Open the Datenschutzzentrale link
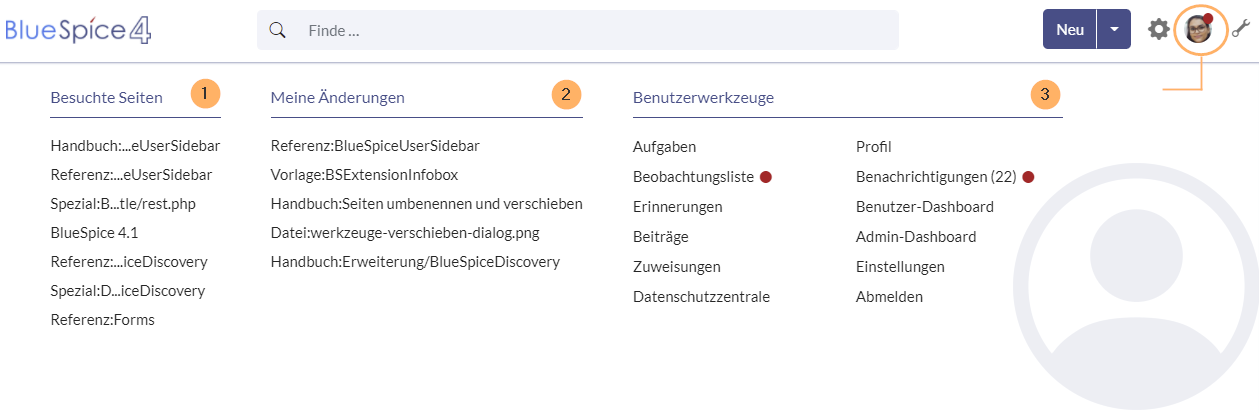 click(701, 297)
